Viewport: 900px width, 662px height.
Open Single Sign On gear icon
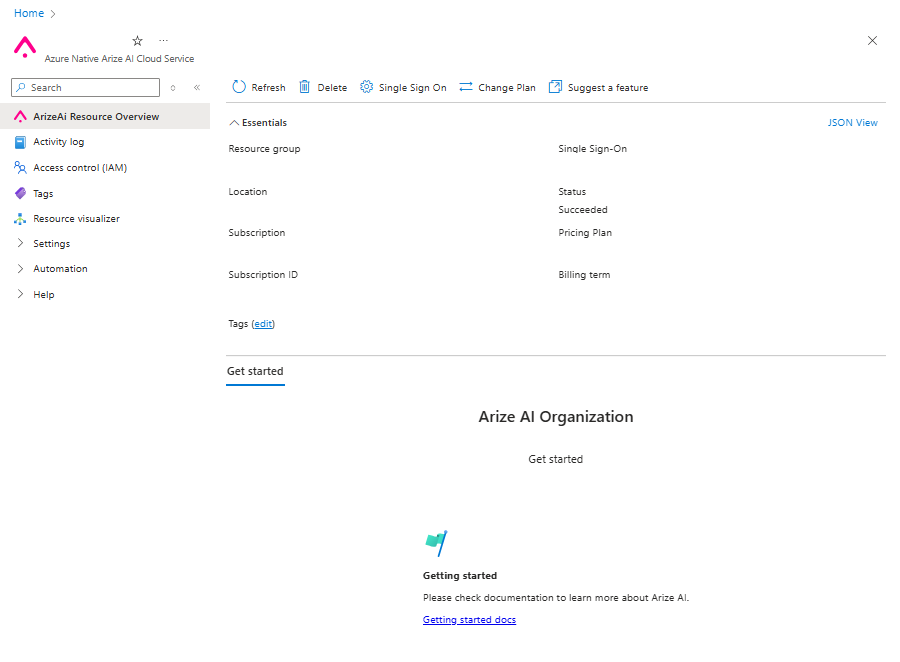click(x=366, y=87)
